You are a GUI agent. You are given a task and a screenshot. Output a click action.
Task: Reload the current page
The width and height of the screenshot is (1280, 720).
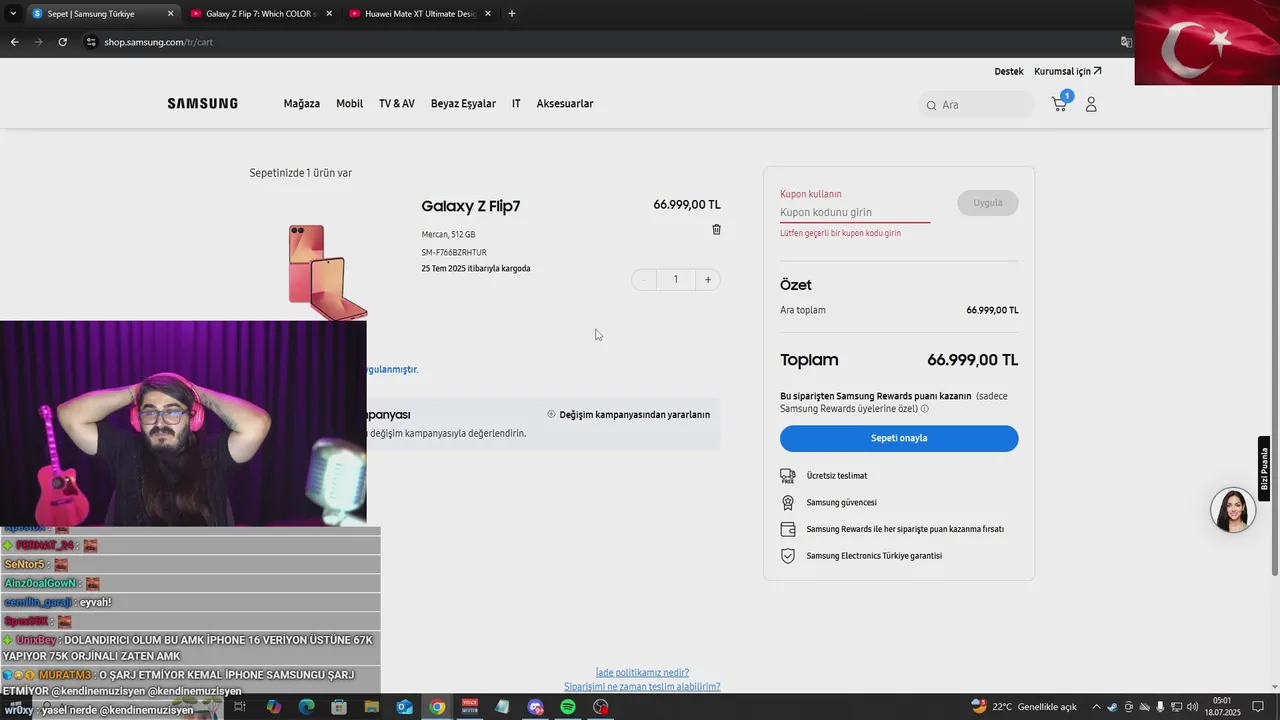coord(62,42)
